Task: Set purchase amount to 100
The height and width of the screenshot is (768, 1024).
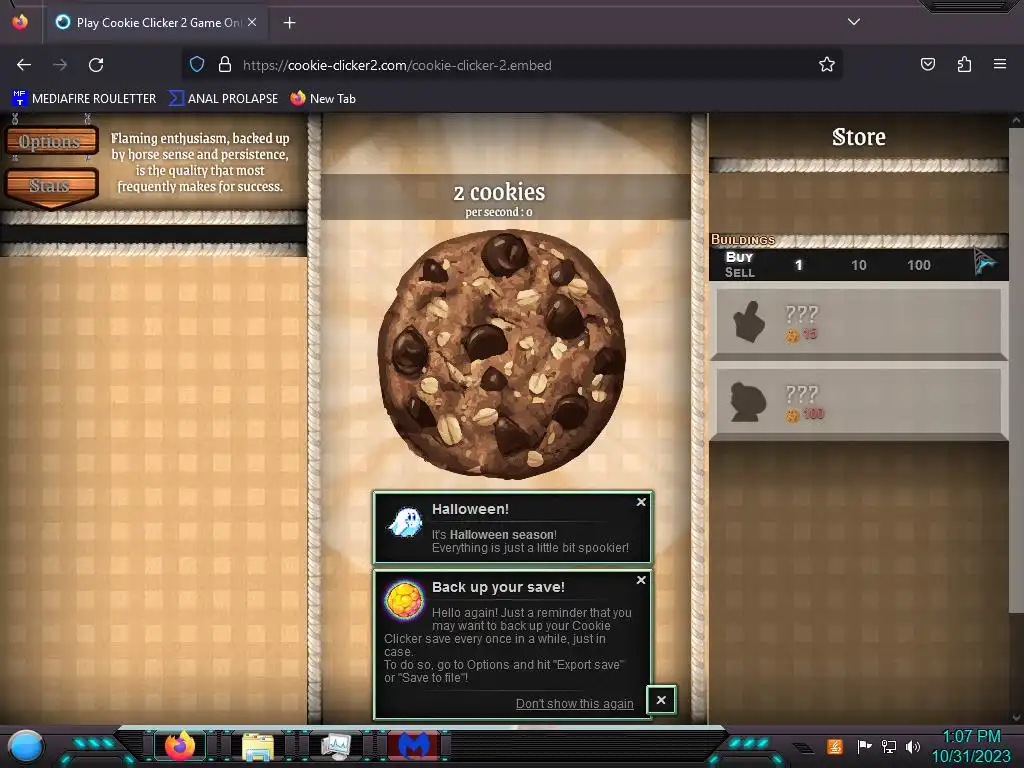Action: [x=919, y=265]
